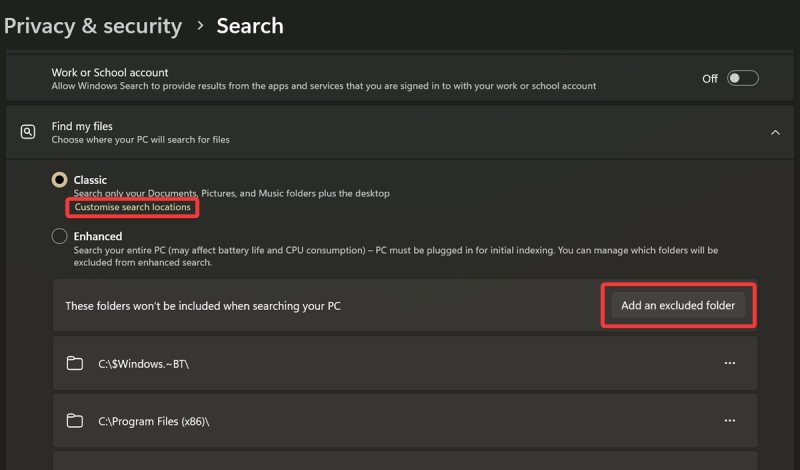Click the Enhanced option label text
The width and height of the screenshot is (800, 470).
click(98, 236)
